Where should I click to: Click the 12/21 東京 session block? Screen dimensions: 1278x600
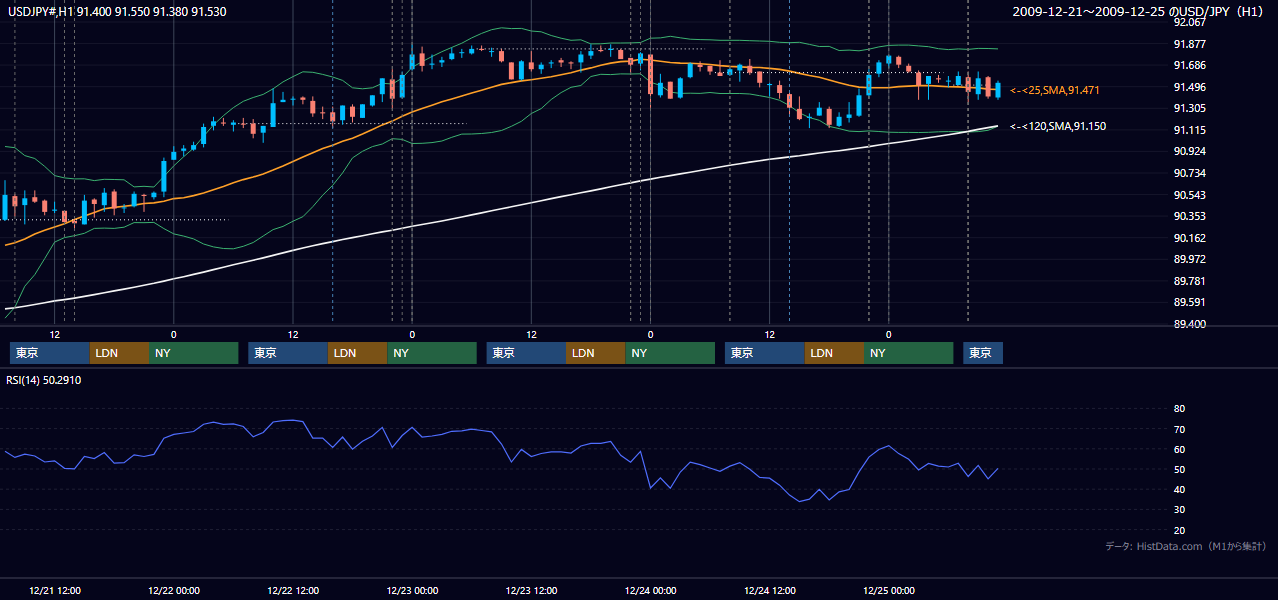(49, 353)
